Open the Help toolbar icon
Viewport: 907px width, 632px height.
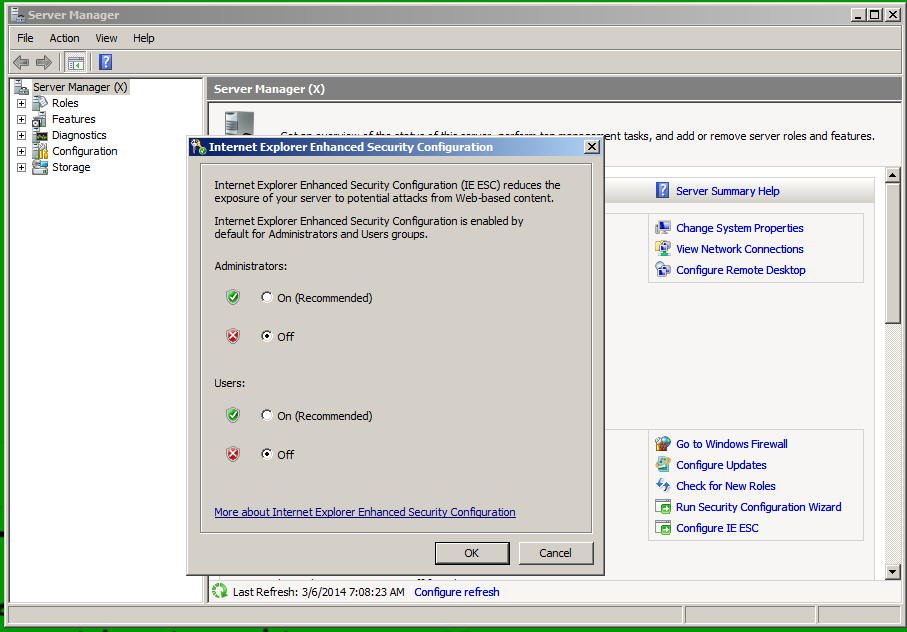(105, 62)
